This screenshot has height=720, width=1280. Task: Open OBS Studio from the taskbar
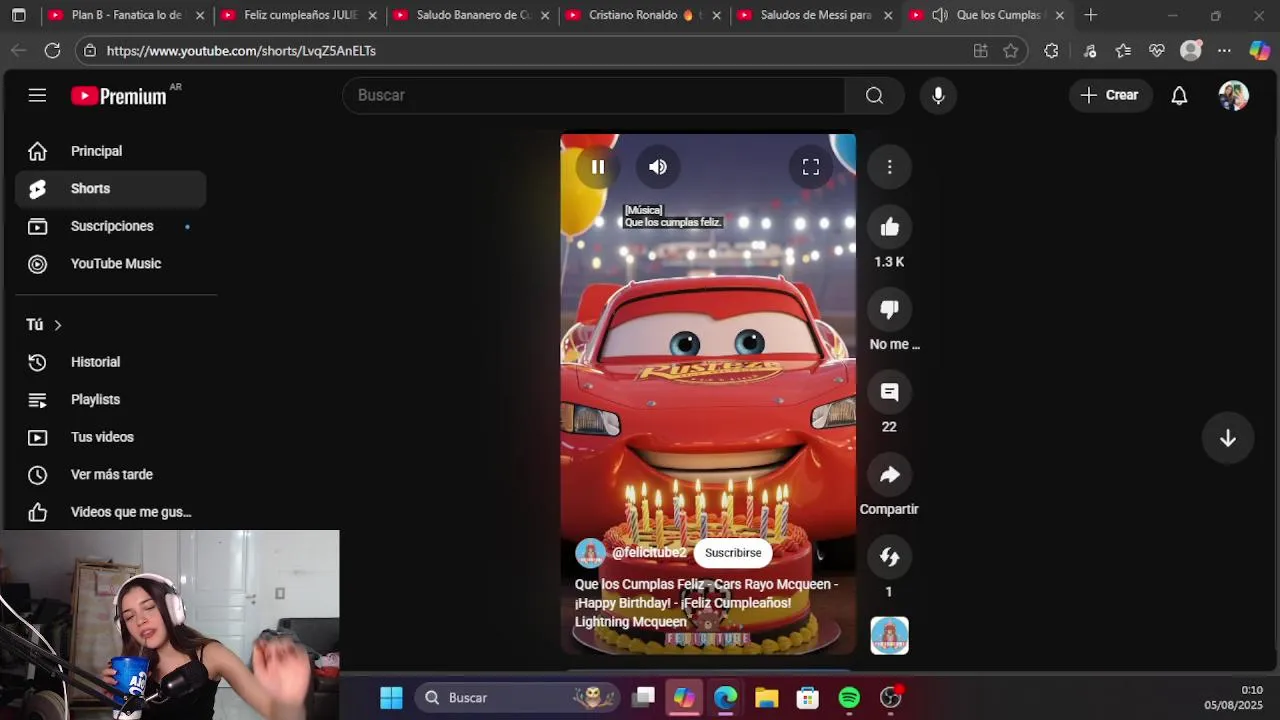pos(890,698)
